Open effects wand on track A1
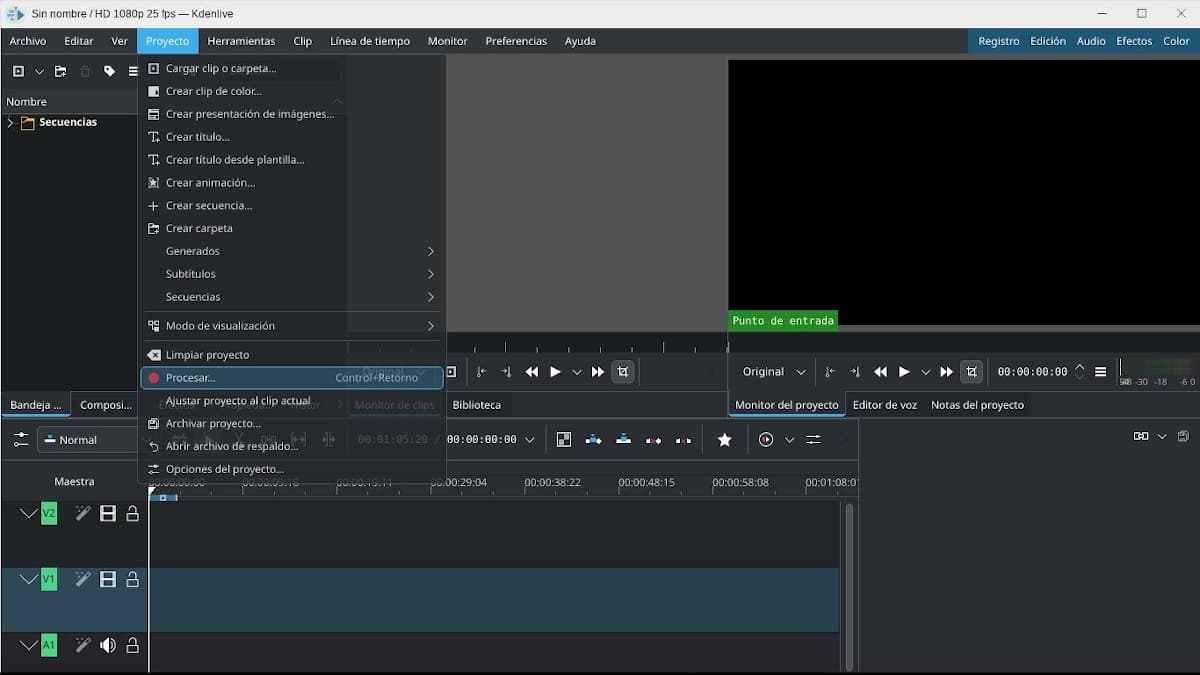Image resolution: width=1200 pixels, height=675 pixels. [83, 646]
